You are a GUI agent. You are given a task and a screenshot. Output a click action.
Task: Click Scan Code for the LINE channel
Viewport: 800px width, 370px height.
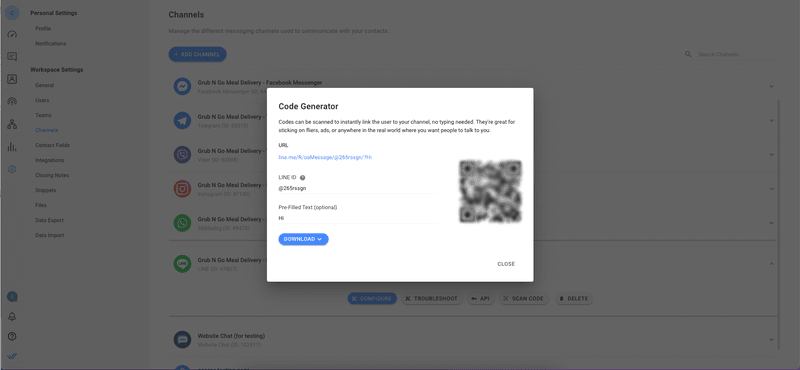523,299
